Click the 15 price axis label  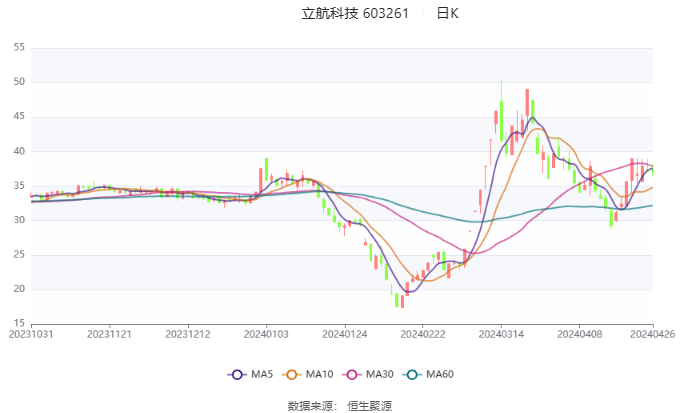19,323
